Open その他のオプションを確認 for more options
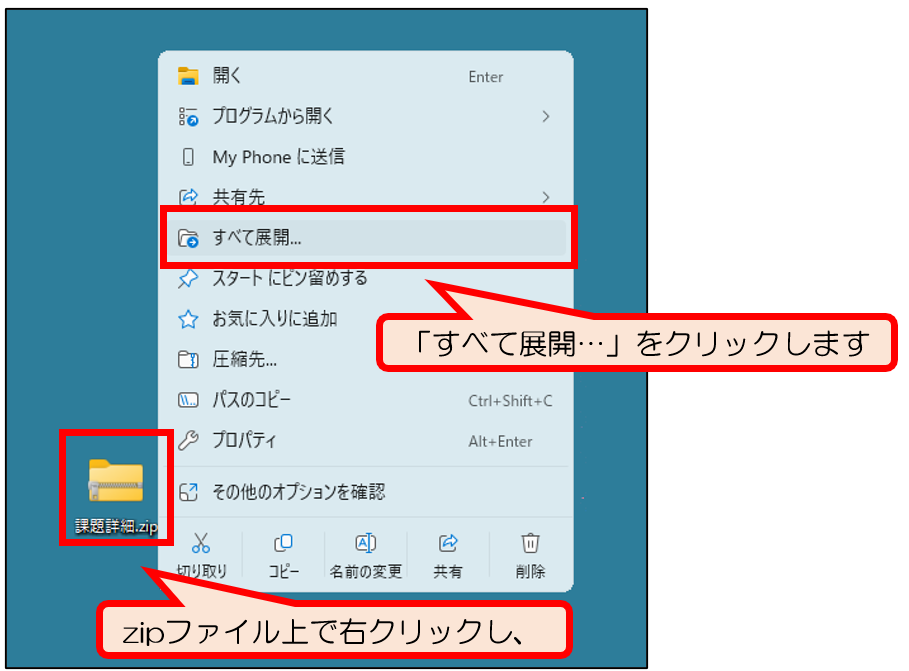The height and width of the screenshot is (671, 909). (298, 492)
